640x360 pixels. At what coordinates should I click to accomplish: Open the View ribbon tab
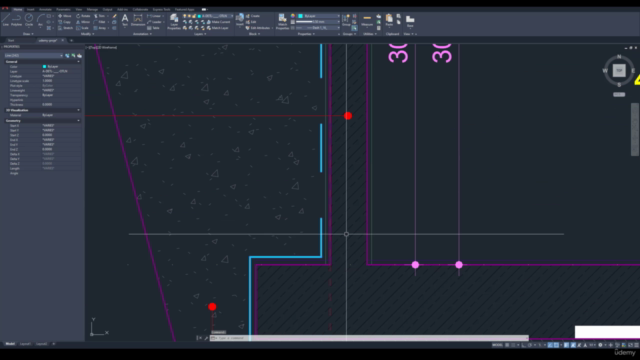point(79,9)
